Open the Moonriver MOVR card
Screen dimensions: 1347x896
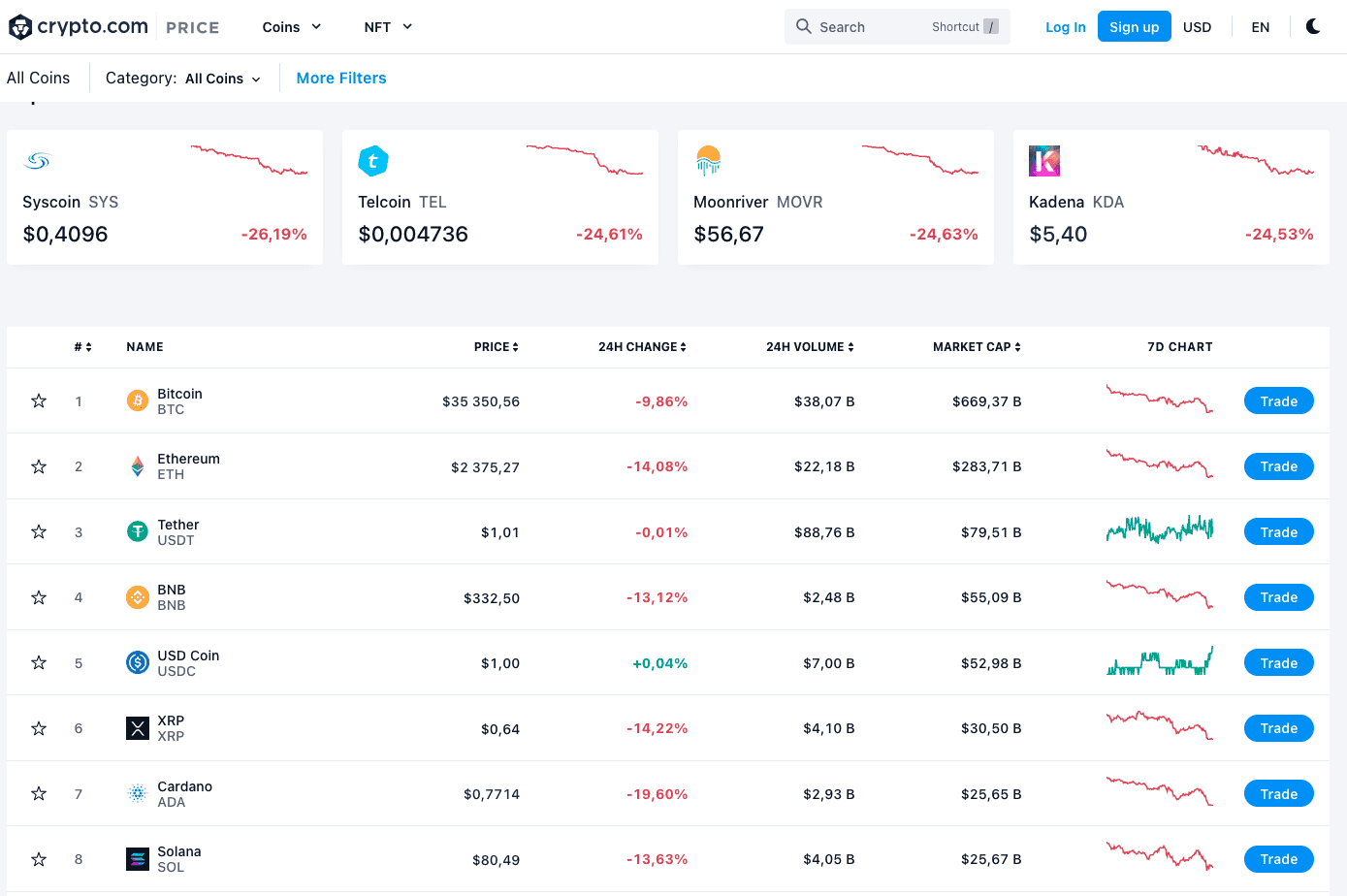click(x=836, y=197)
